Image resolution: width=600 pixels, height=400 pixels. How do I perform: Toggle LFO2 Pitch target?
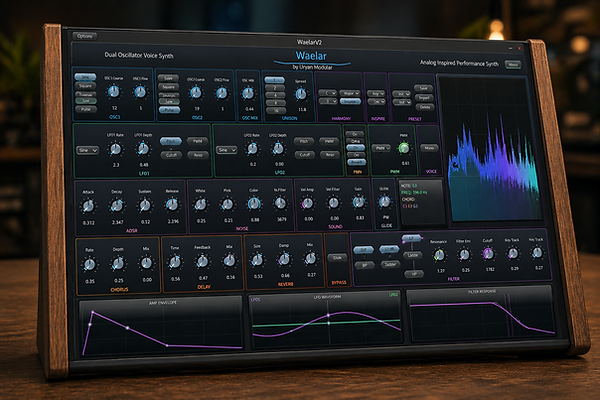click(x=304, y=141)
